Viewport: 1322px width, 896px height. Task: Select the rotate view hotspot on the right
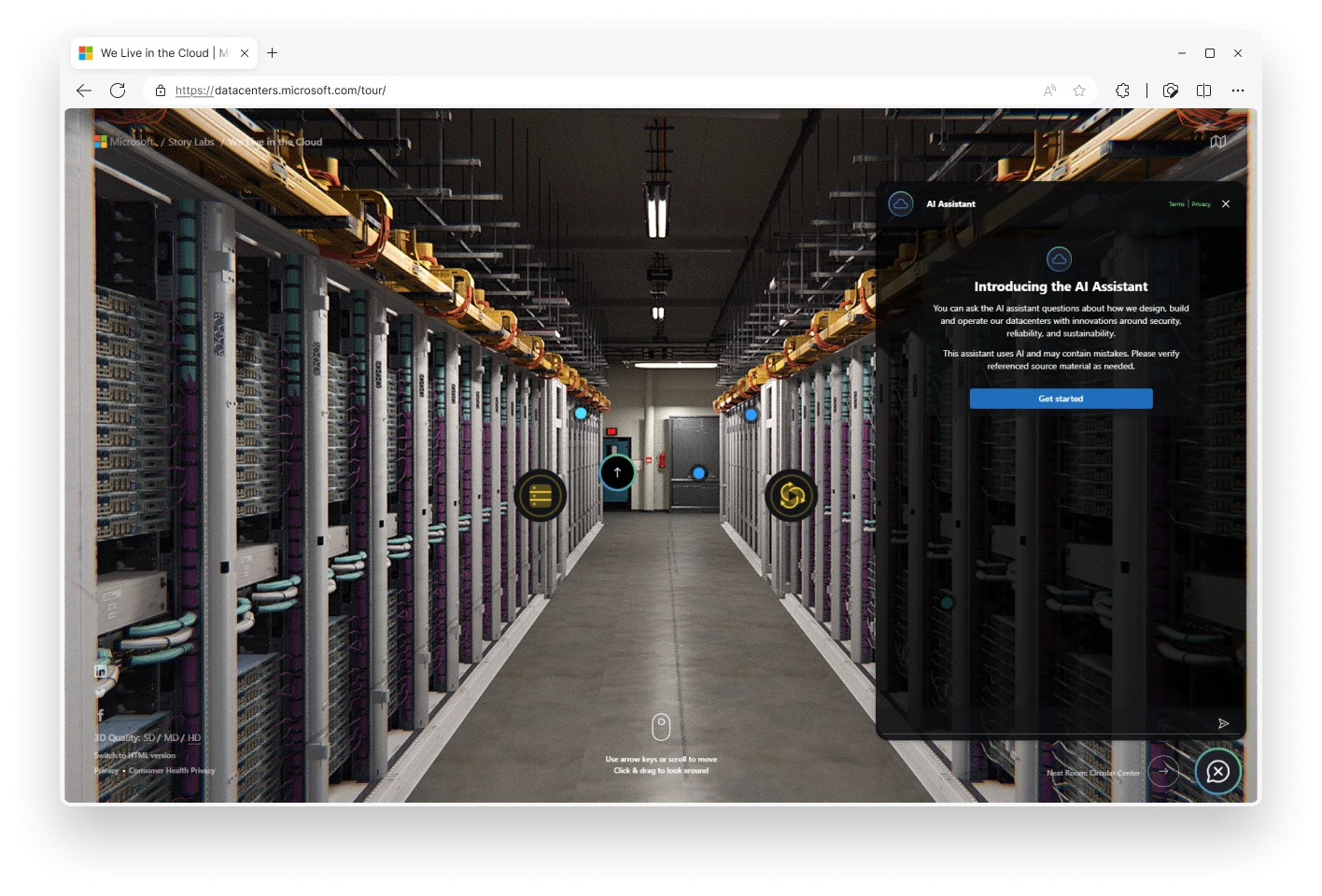790,496
